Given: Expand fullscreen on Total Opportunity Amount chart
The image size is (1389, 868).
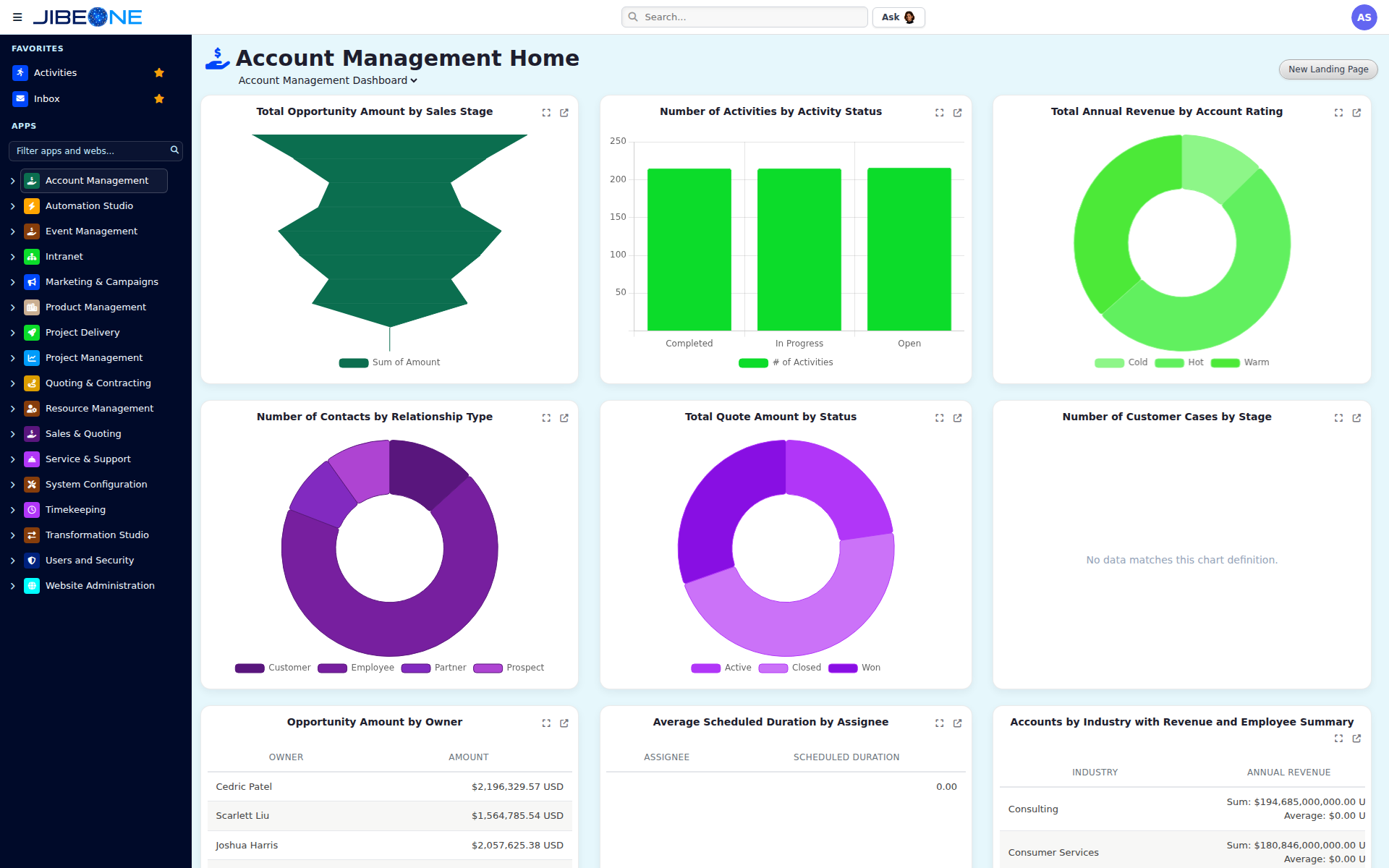Looking at the screenshot, I should click(546, 113).
